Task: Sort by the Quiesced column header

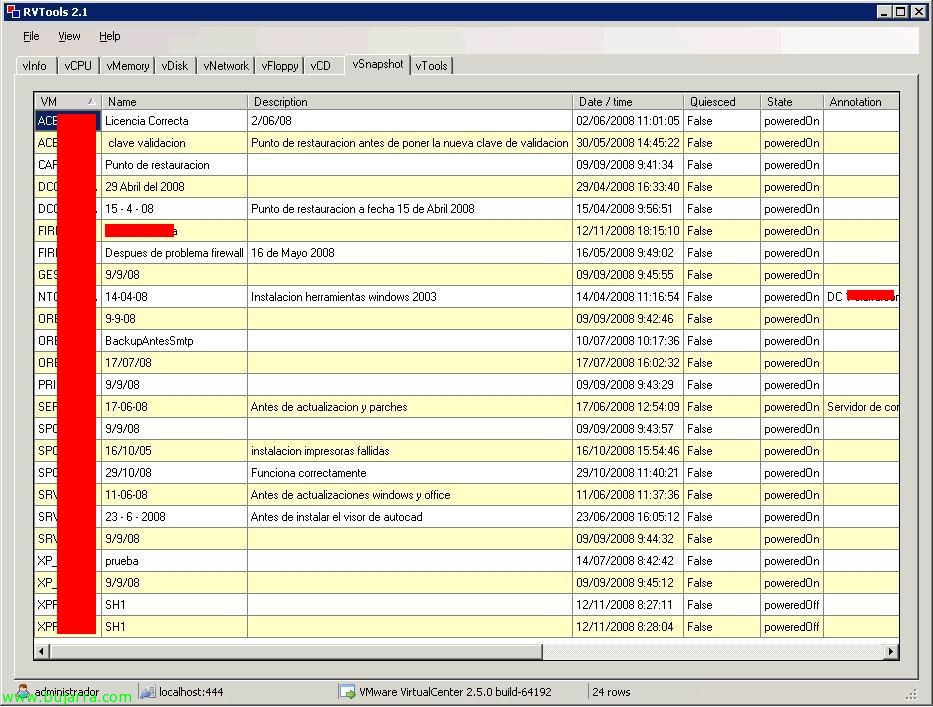Action: pyautogui.click(x=722, y=102)
